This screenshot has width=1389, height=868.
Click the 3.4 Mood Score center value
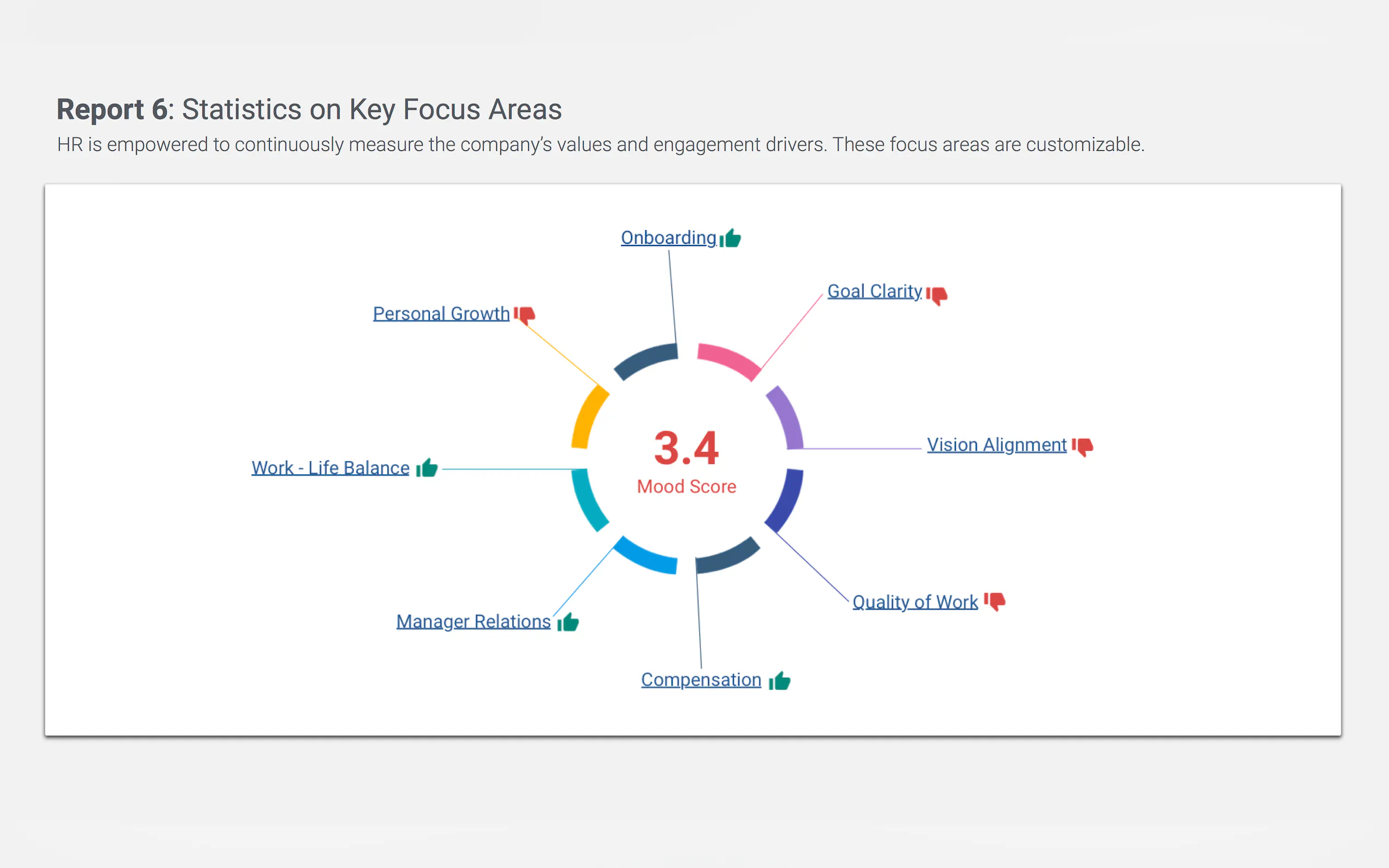pyautogui.click(x=686, y=448)
